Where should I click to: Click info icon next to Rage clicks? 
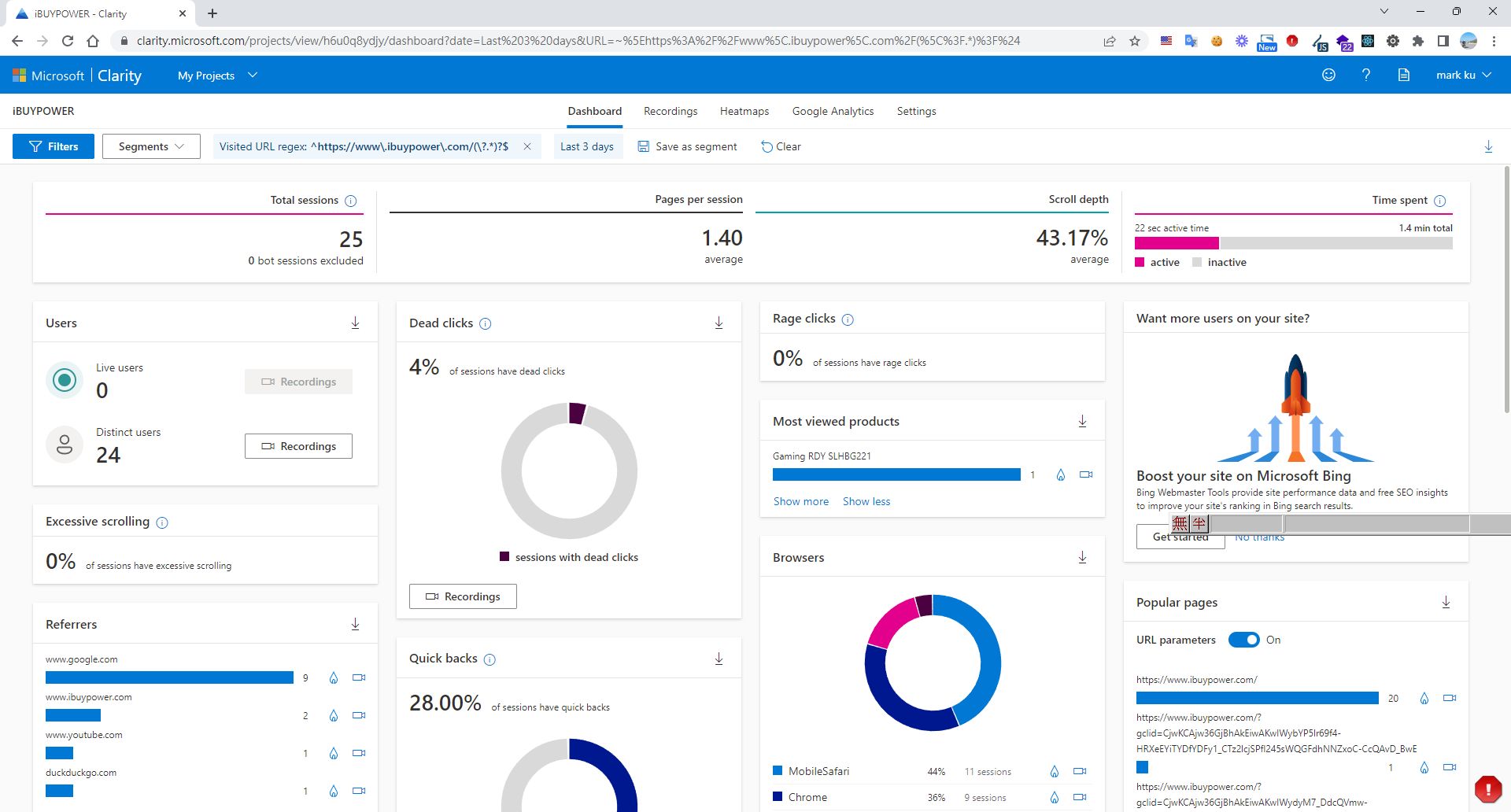point(848,319)
